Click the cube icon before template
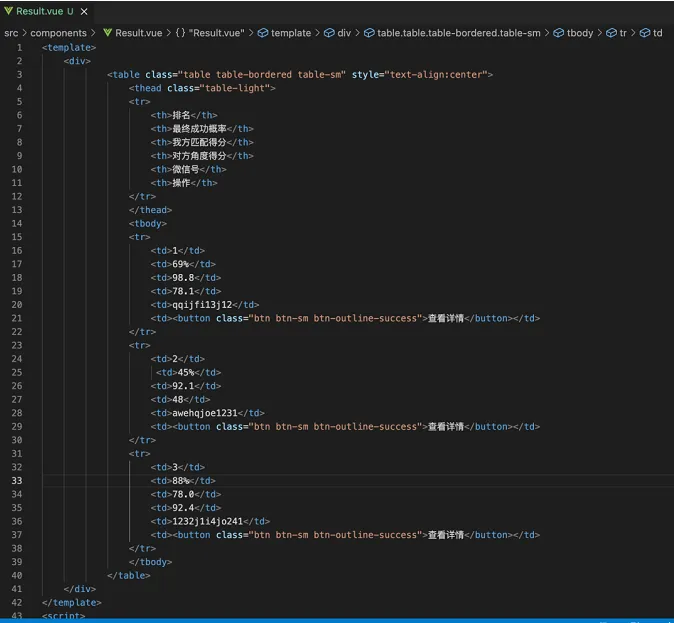 pos(263,33)
